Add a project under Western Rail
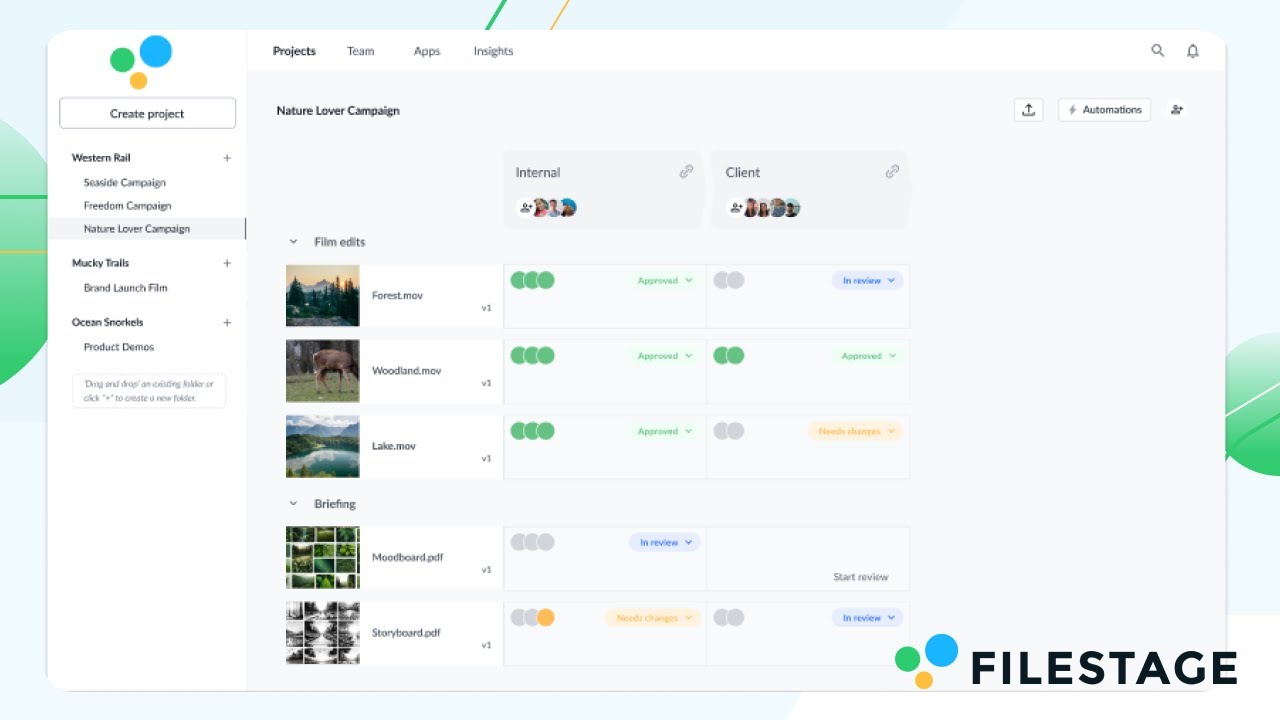Image resolution: width=1280 pixels, height=720 pixels. [227, 158]
